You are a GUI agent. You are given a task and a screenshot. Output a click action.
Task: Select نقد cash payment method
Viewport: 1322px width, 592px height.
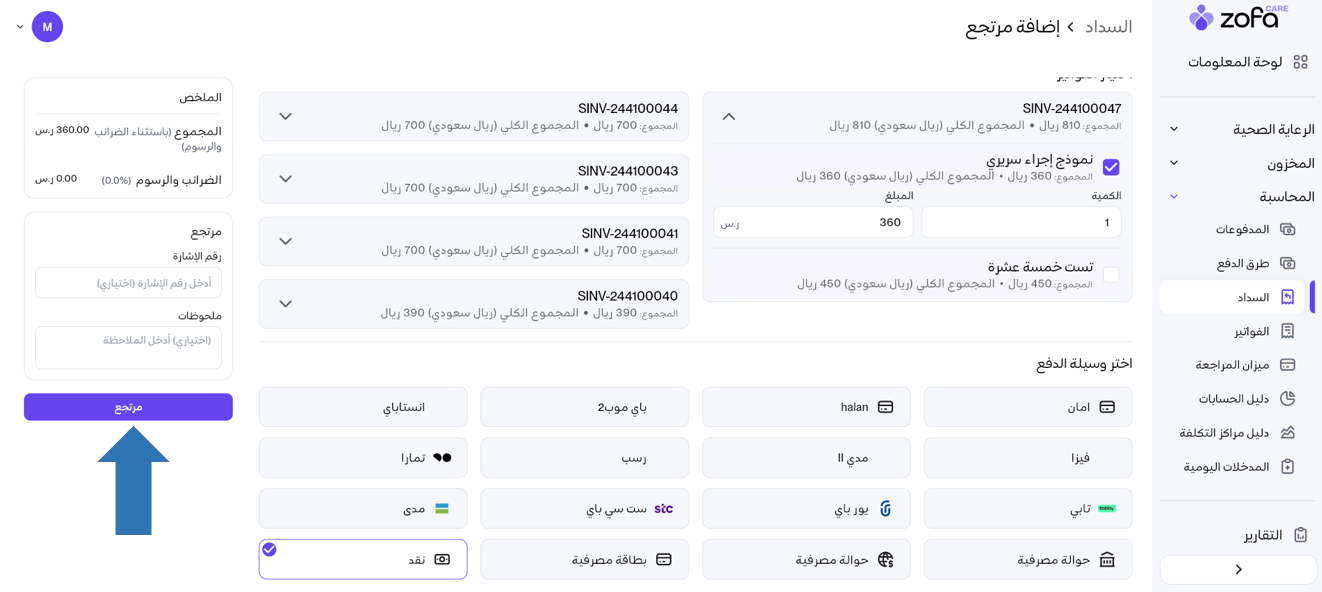[363, 559]
